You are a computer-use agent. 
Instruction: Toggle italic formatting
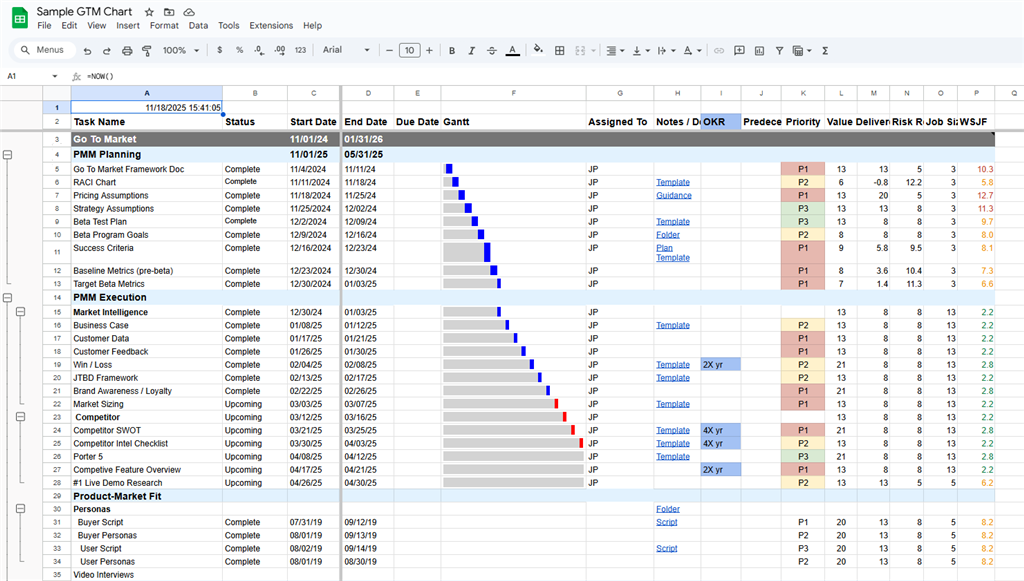[472, 50]
